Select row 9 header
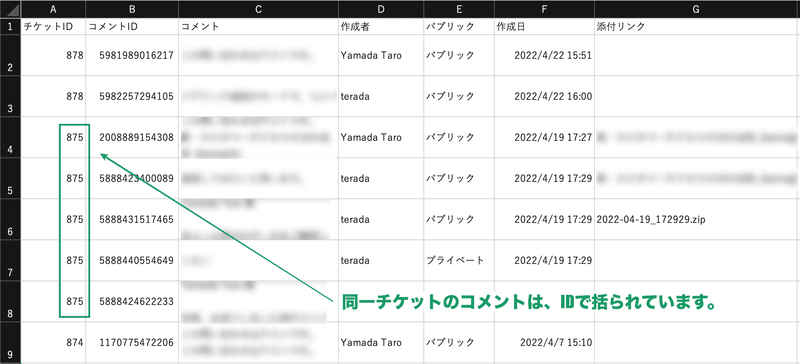The image size is (800, 364). (x=10, y=343)
